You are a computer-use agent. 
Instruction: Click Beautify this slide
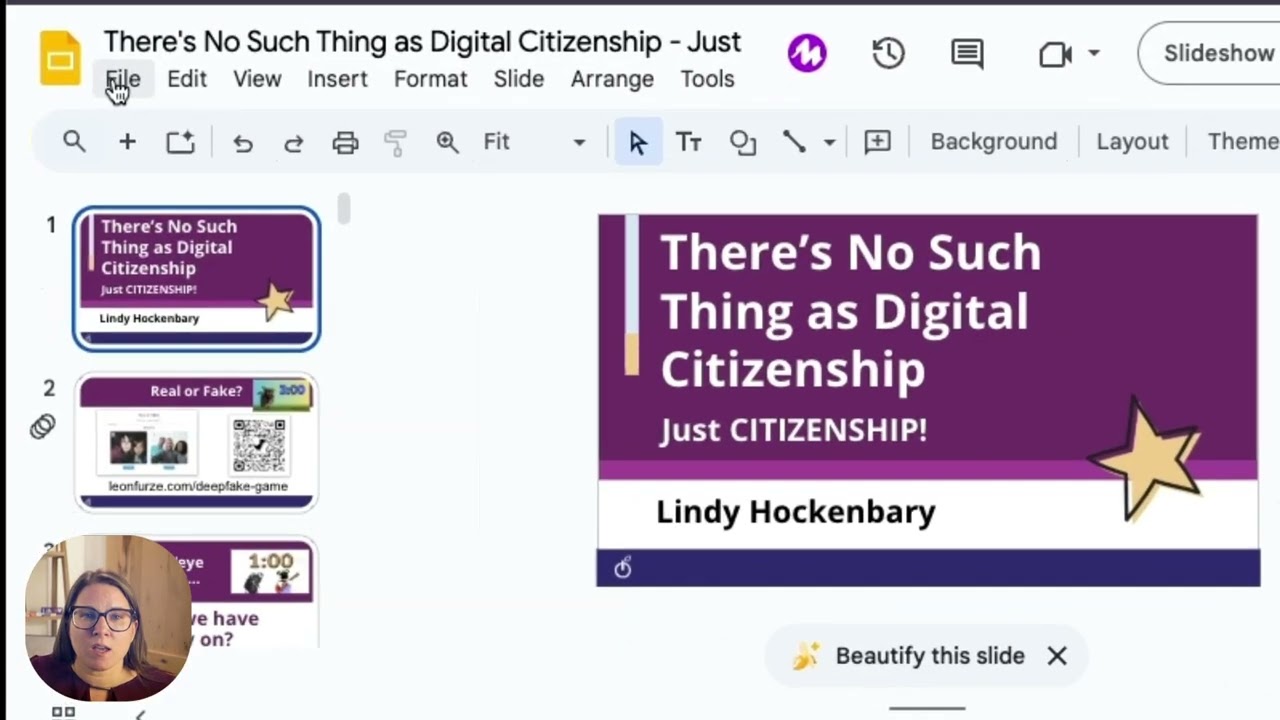click(x=930, y=656)
